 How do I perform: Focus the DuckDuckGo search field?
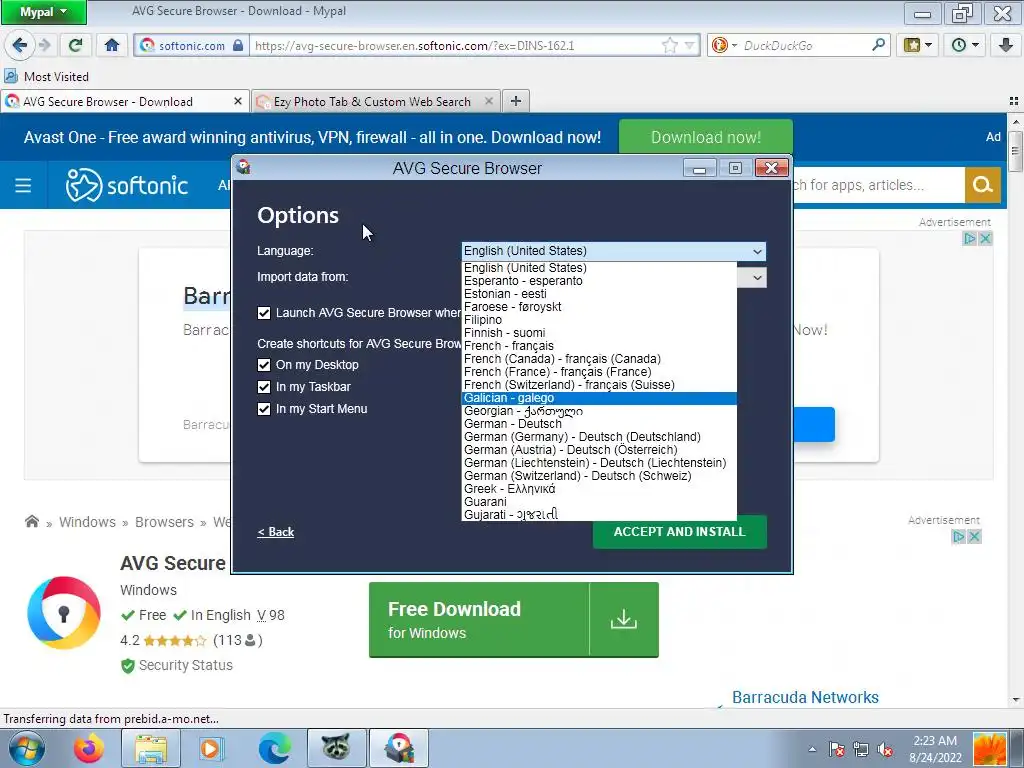coord(805,46)
